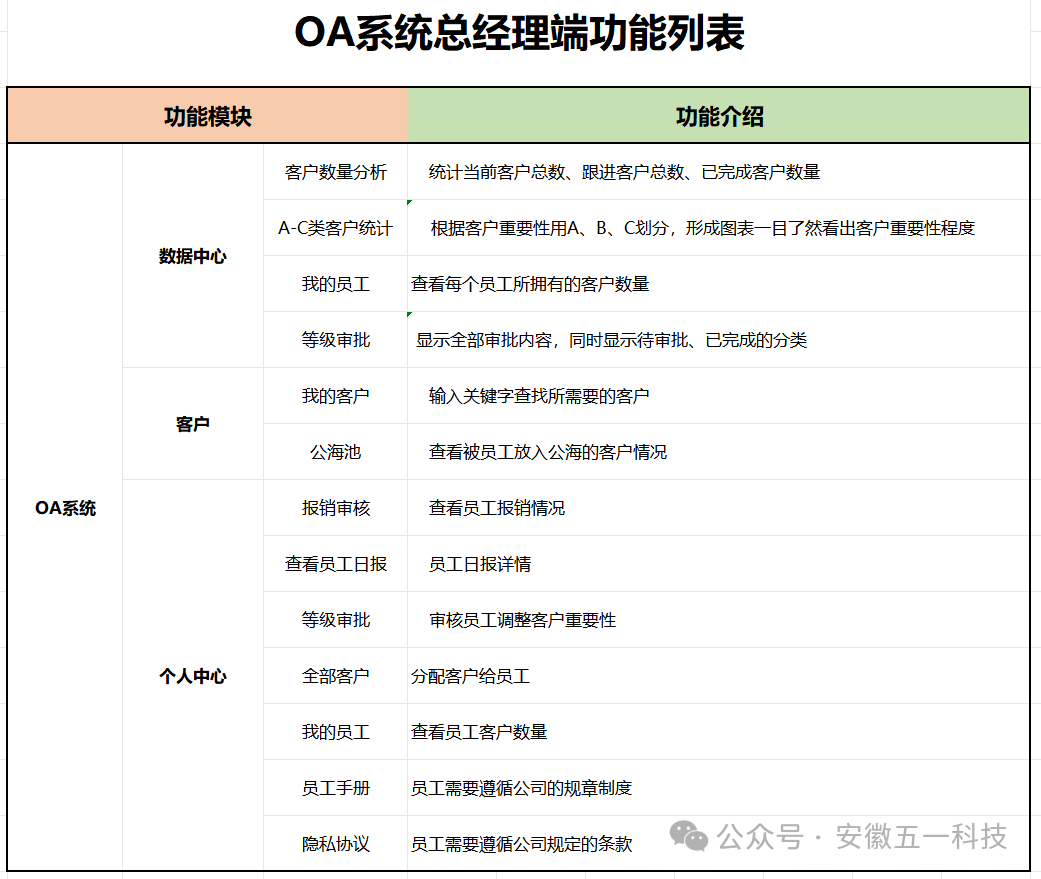Click the '我的客户' cell

[336, 396]
